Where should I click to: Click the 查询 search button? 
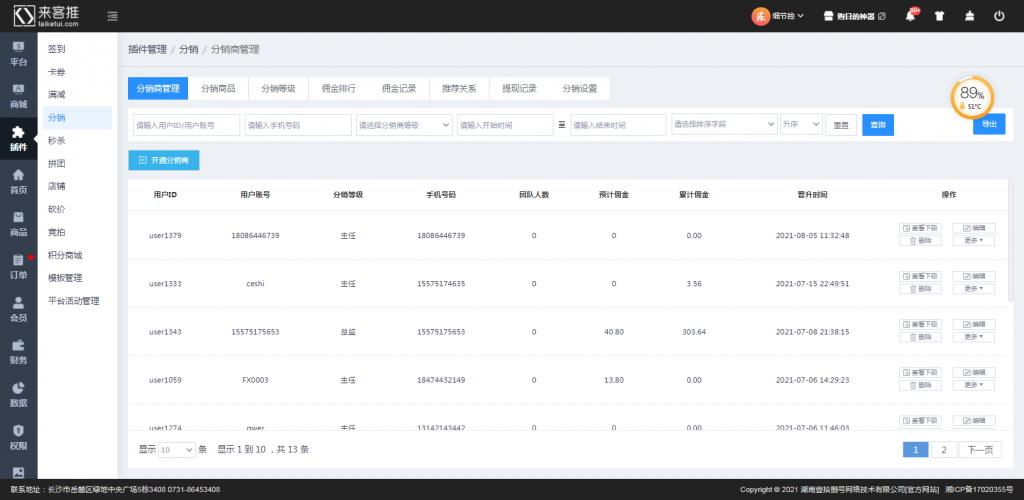878,125
